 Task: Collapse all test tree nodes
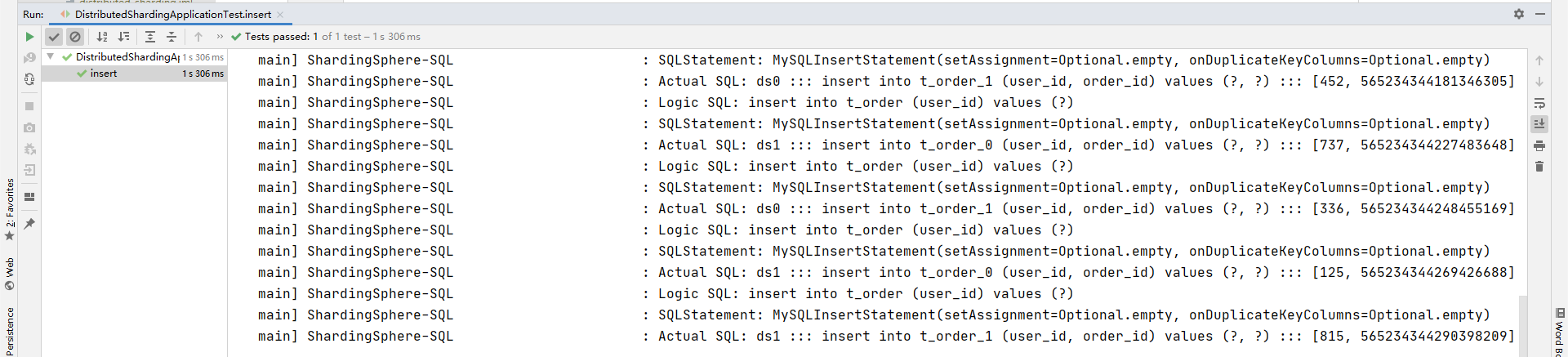(x=171, y=37)
